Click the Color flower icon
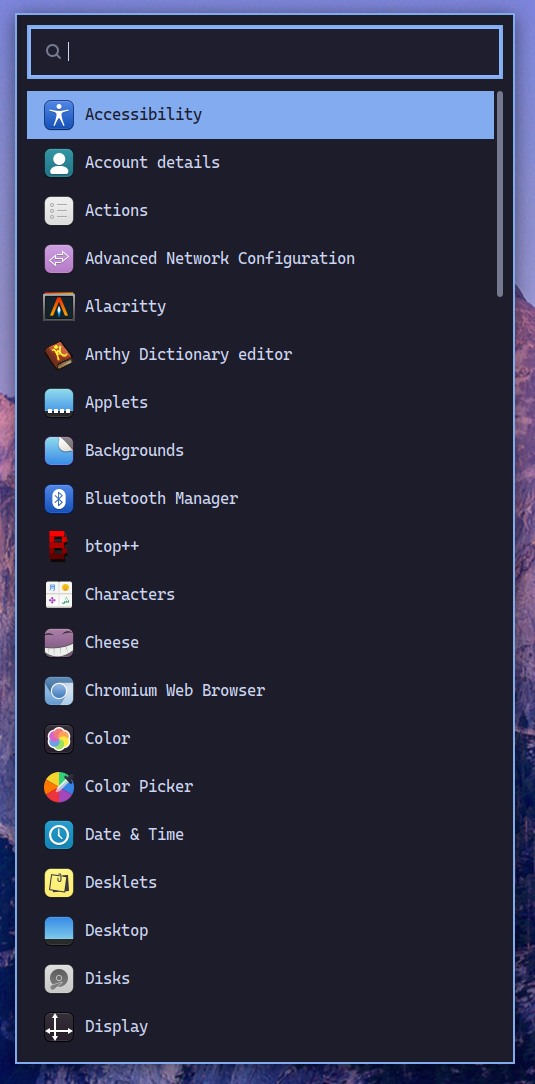Viewport: 535px width, 1084px height. click(59, 738)
